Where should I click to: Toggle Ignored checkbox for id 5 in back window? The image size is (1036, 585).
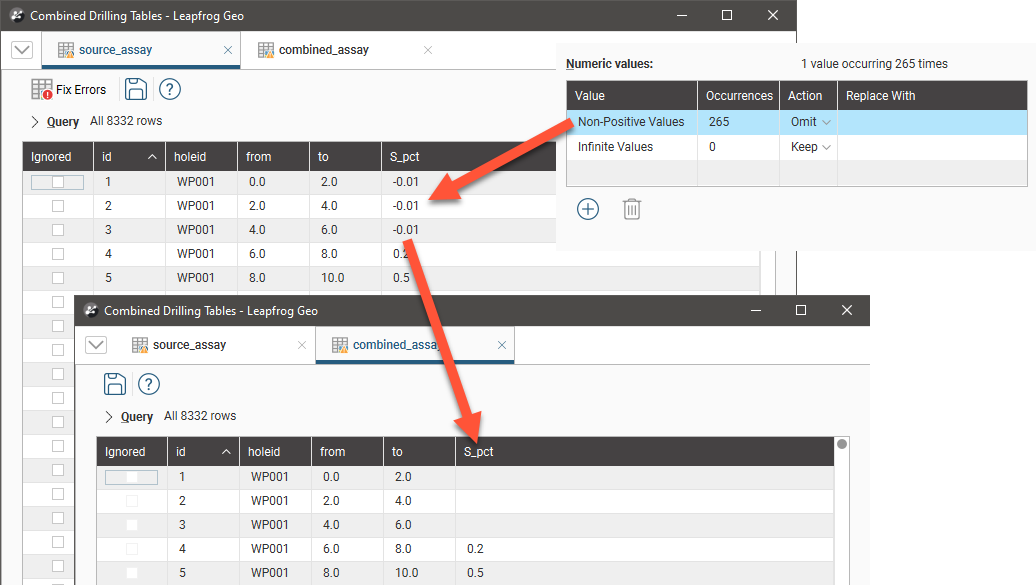click(x=58, y=278)
